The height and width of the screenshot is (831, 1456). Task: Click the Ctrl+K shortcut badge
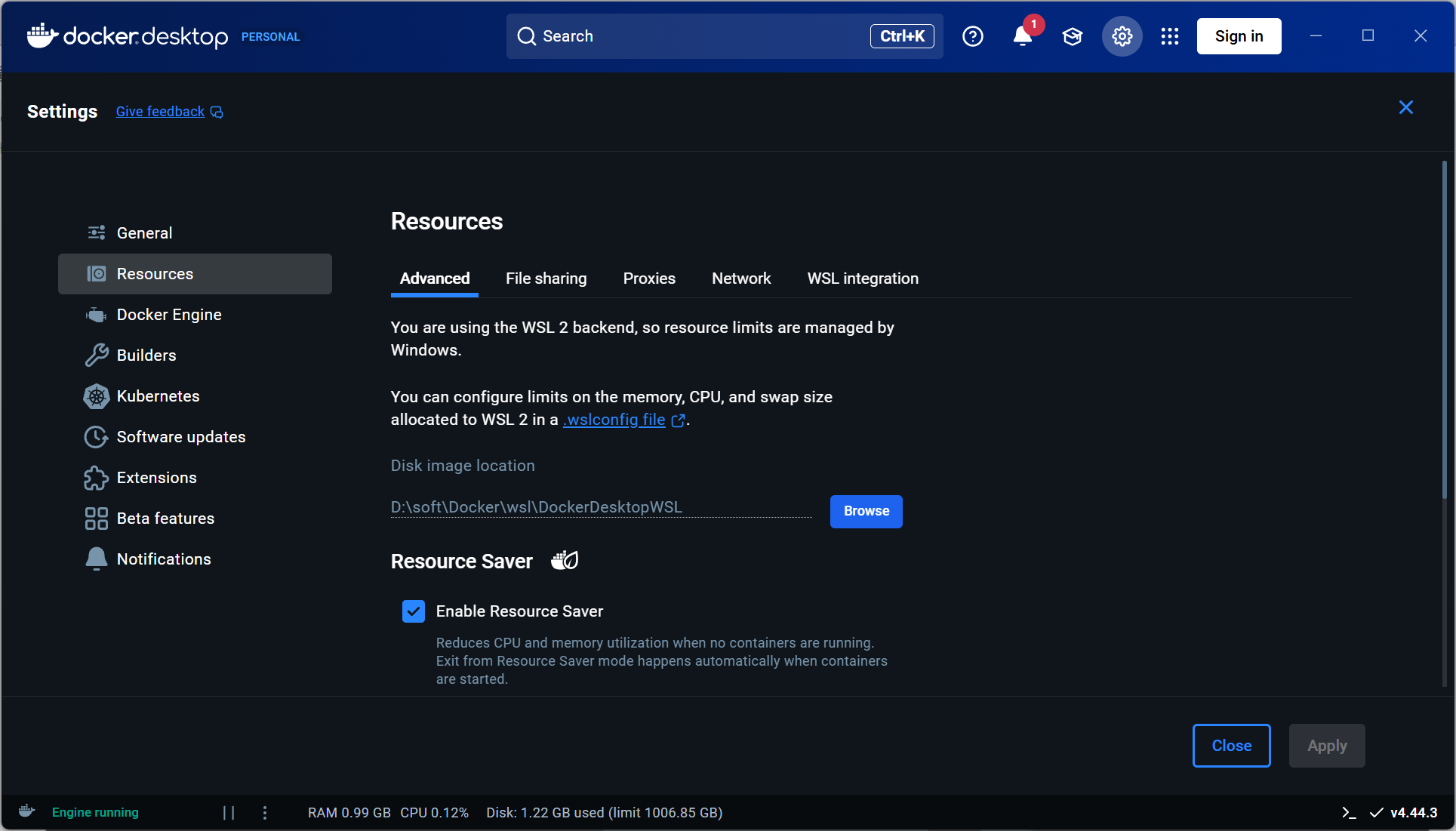pyautogui.click(x=902, y=36)
